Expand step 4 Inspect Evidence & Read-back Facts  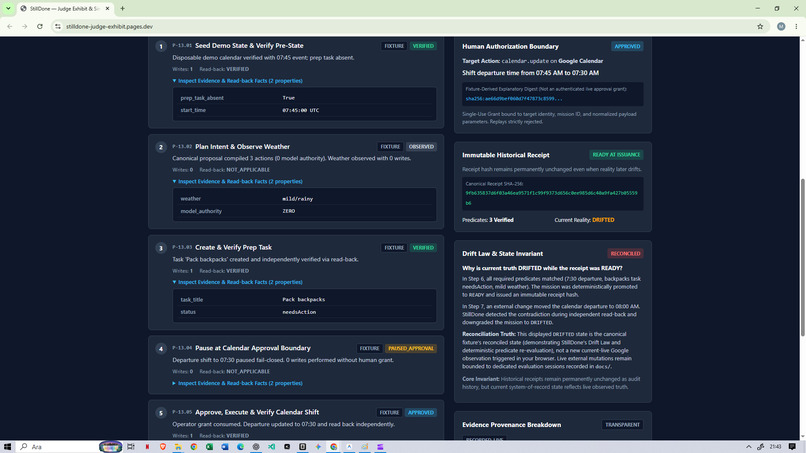click(x=237, y=383)
